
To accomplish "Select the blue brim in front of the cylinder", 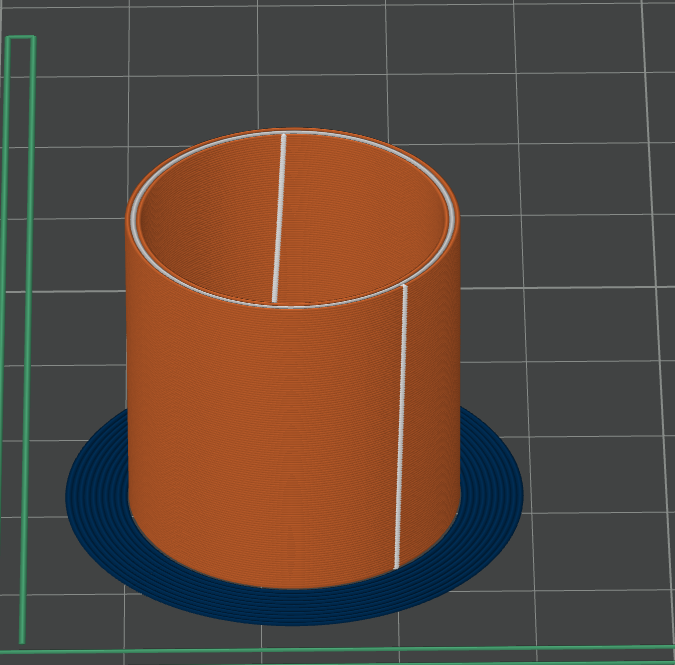I will point(290,604).
